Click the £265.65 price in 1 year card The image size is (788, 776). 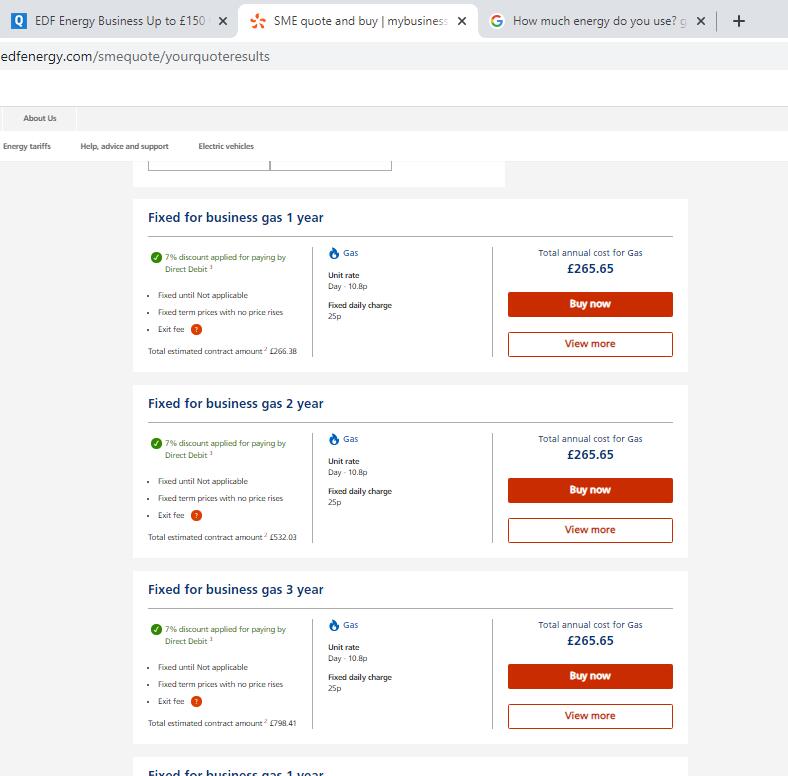click(x=590, y=269)
